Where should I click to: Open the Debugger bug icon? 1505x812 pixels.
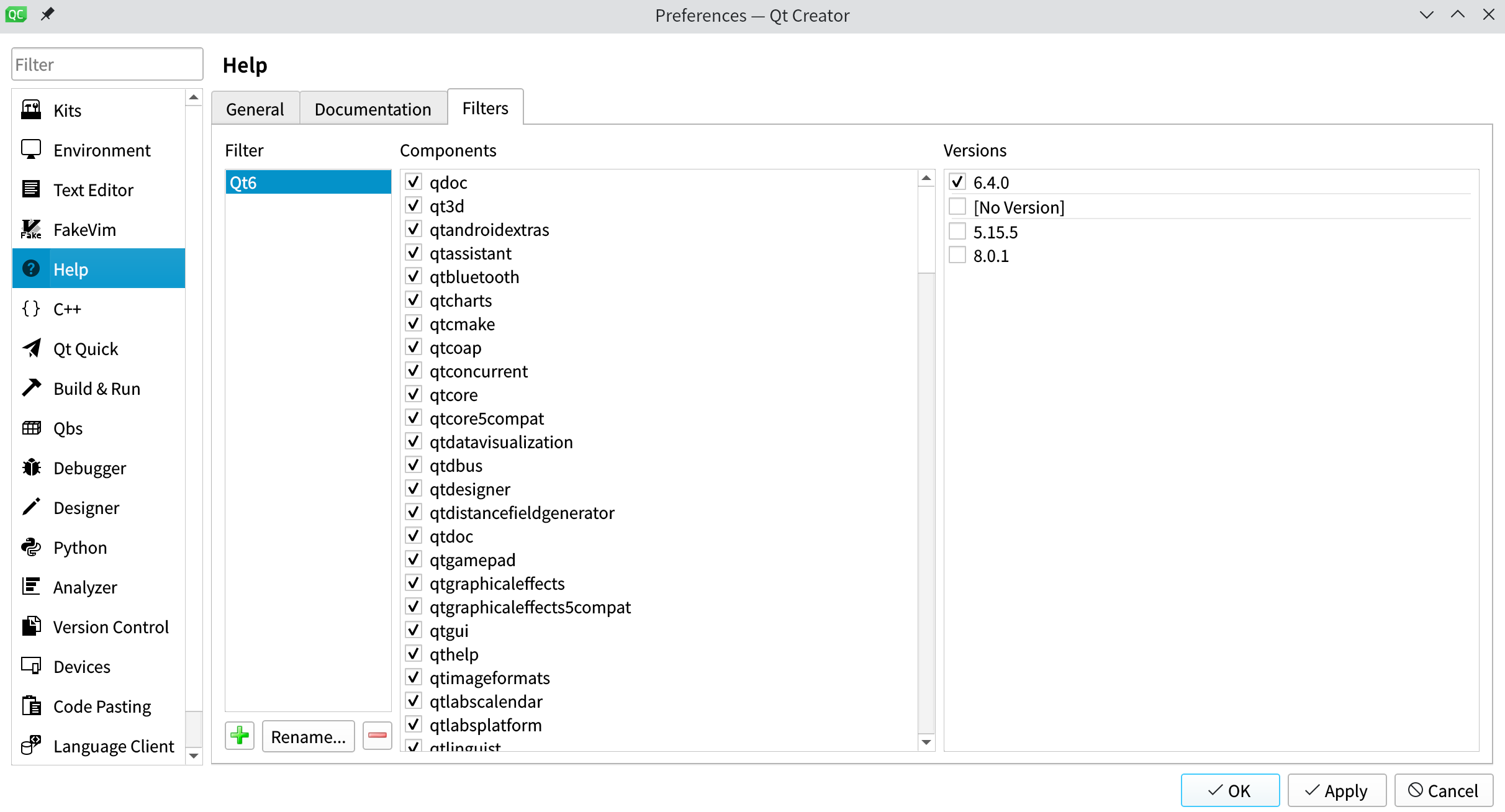pyautogui.click(x=31, y=467)
